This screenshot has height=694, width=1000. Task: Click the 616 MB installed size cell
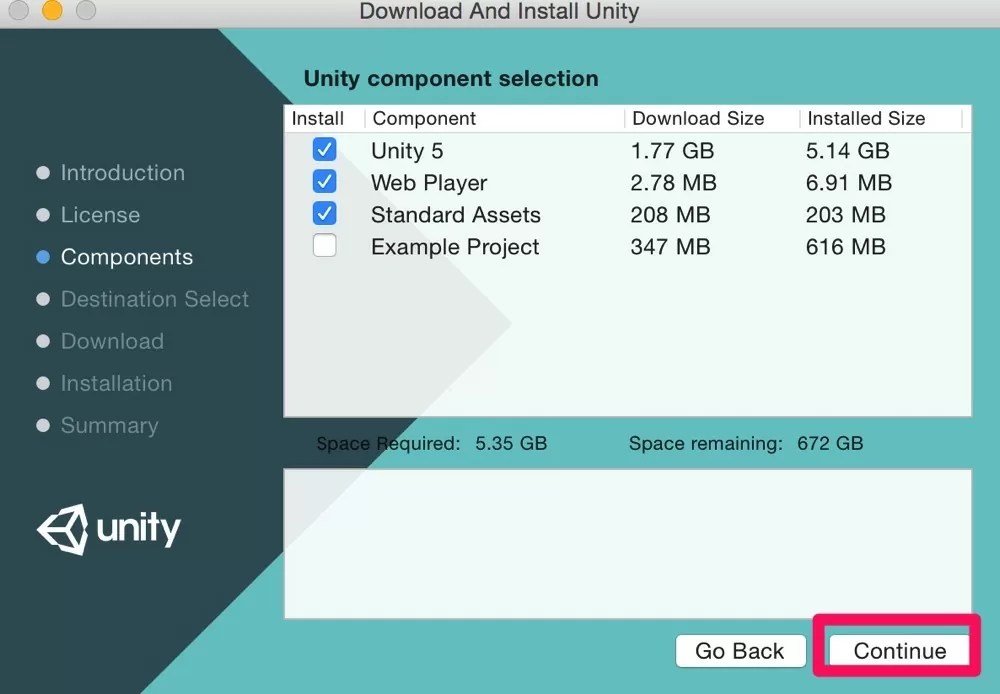pyautogui.click(x=846, y=247)
